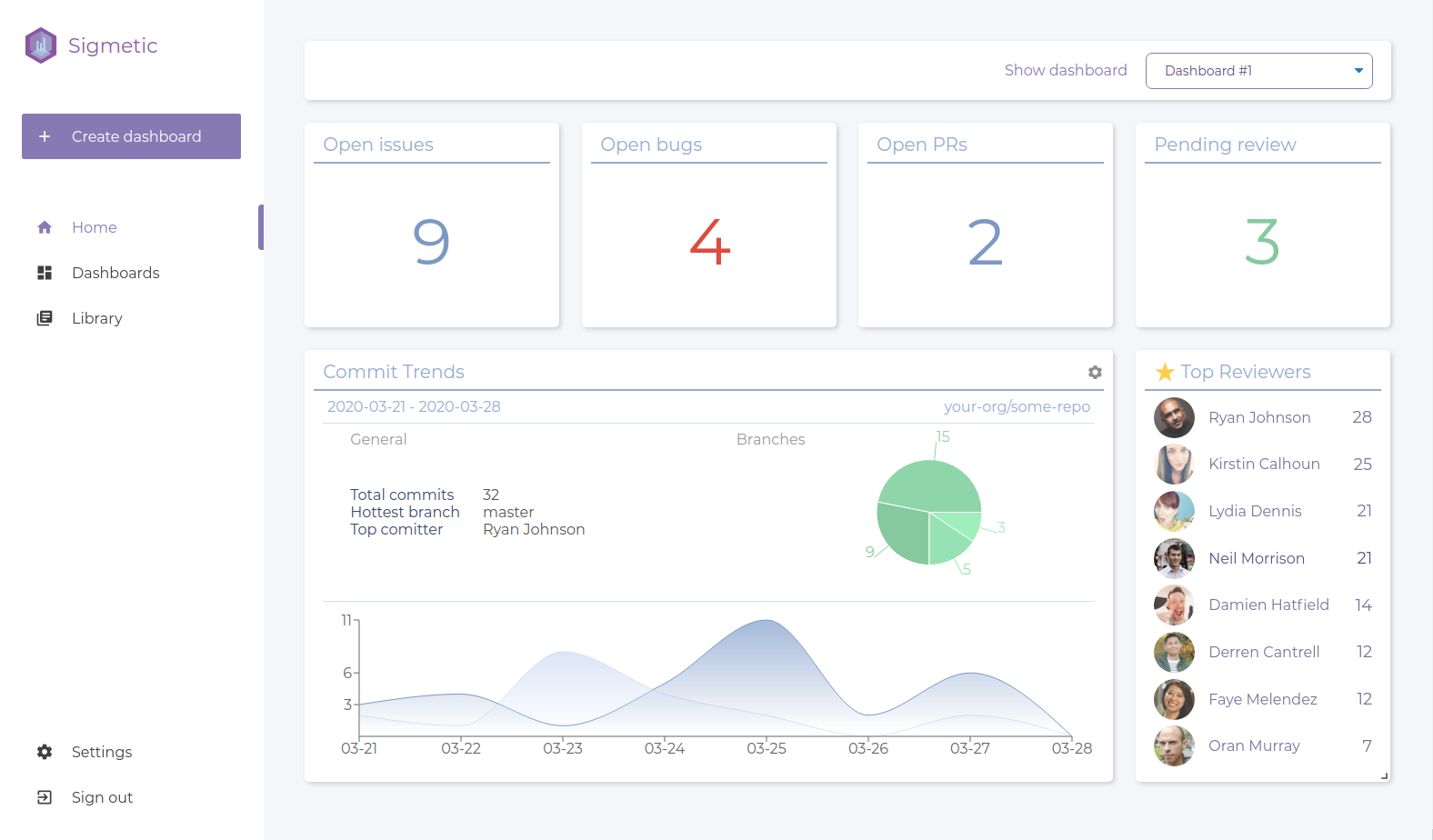Click the Sign out arrow icon
The height and width of the screenshot is (840, 1433).
pos(45,797)
